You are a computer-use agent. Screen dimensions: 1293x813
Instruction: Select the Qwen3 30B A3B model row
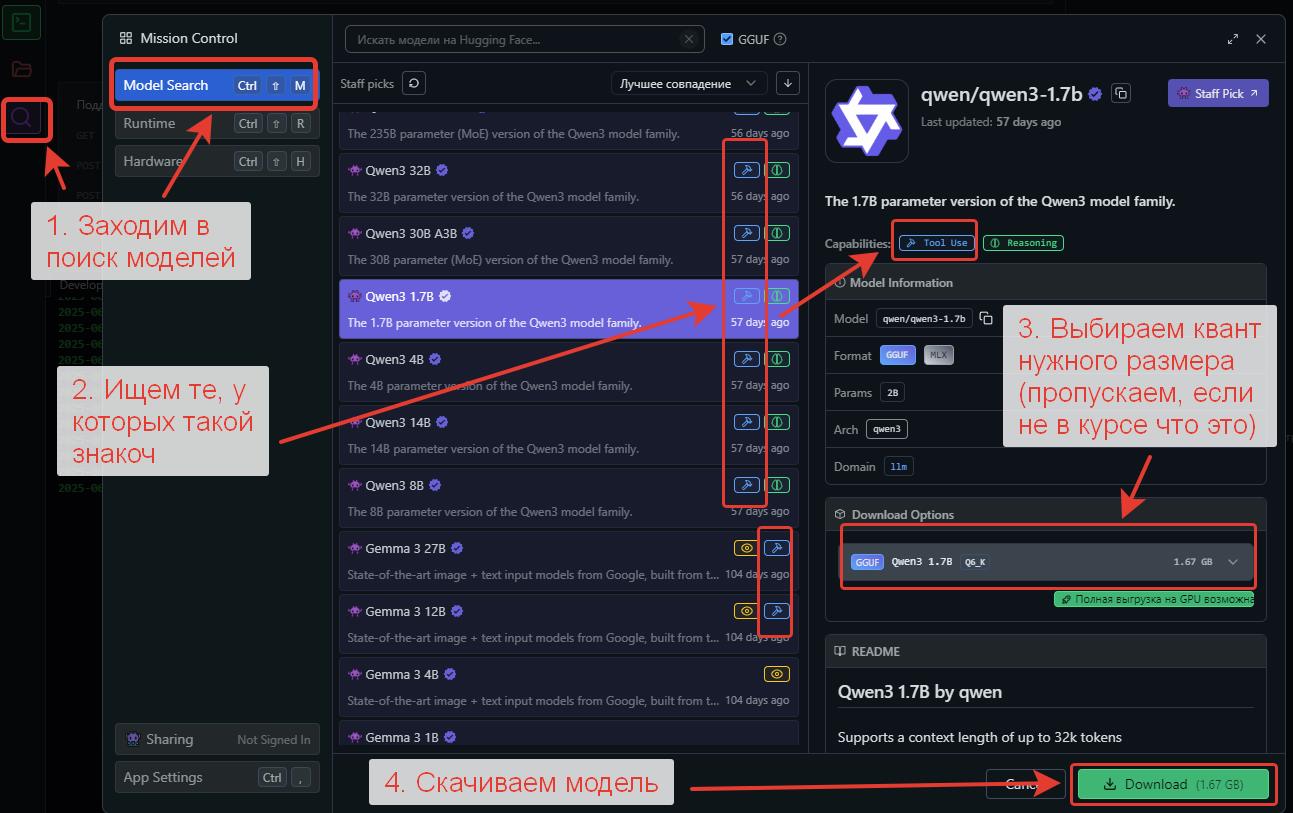[568, 246]
